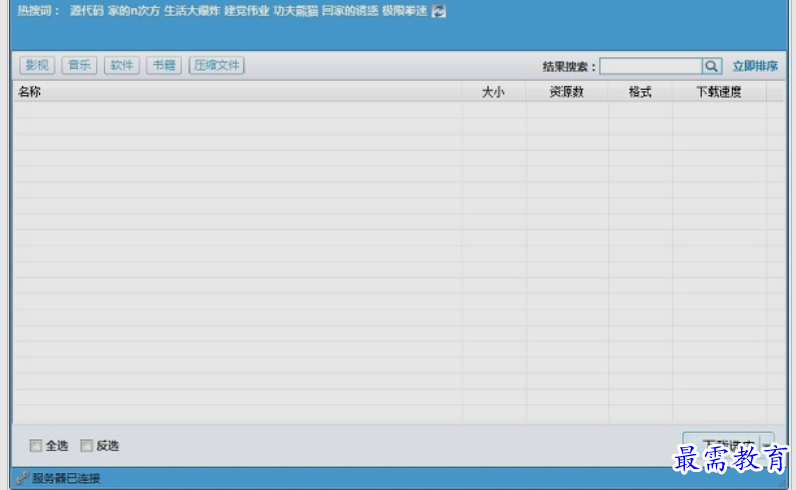The width and height of the screenshot is (796, 490).
Task: Open hot search word 回家的诱惑
Action: 350,11
